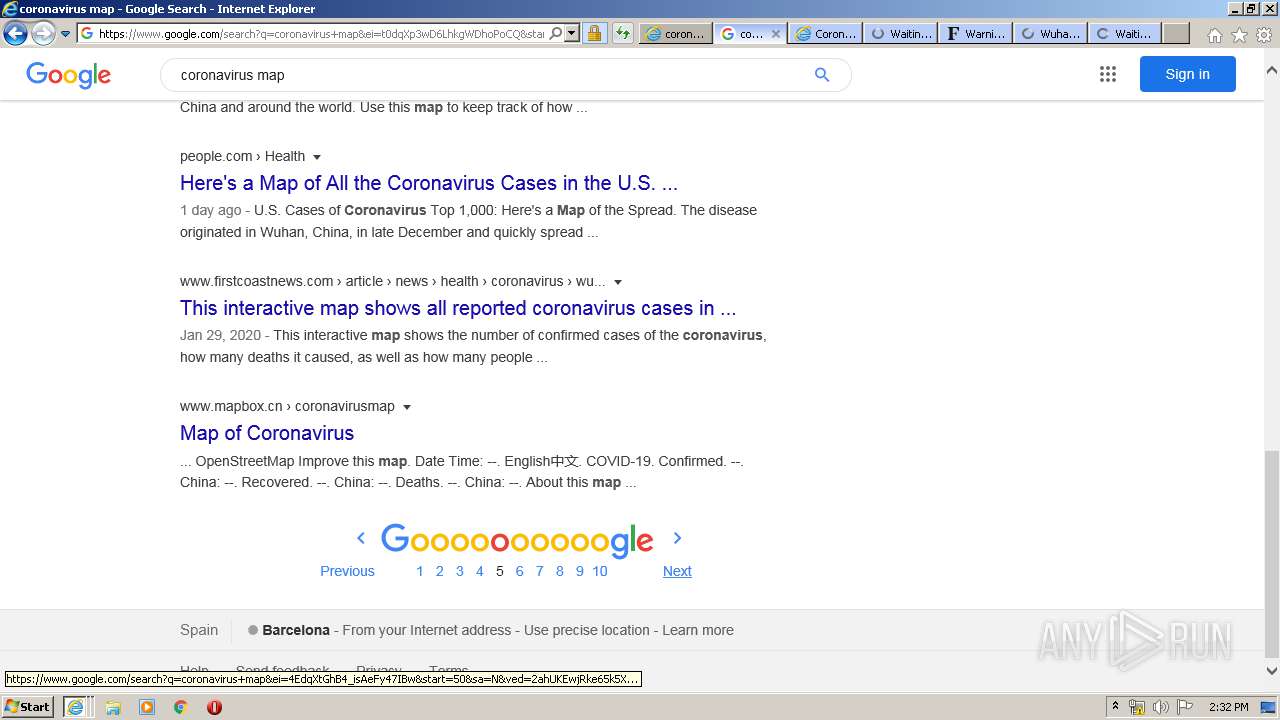Open the Windows Start menu

(27, 706)
